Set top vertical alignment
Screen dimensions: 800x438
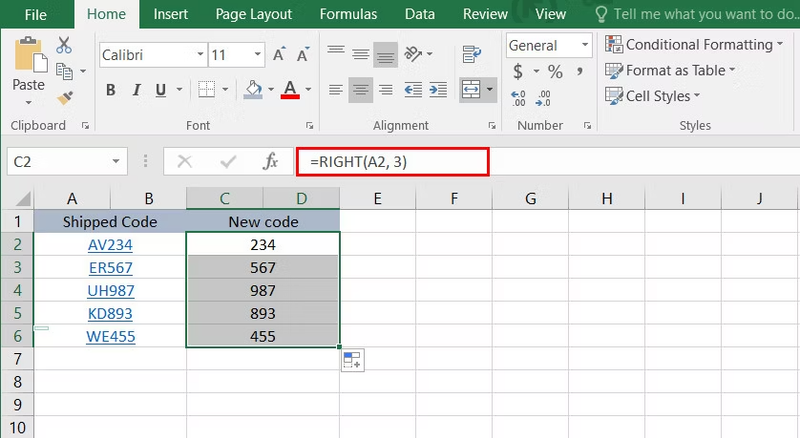click(336, 52)
